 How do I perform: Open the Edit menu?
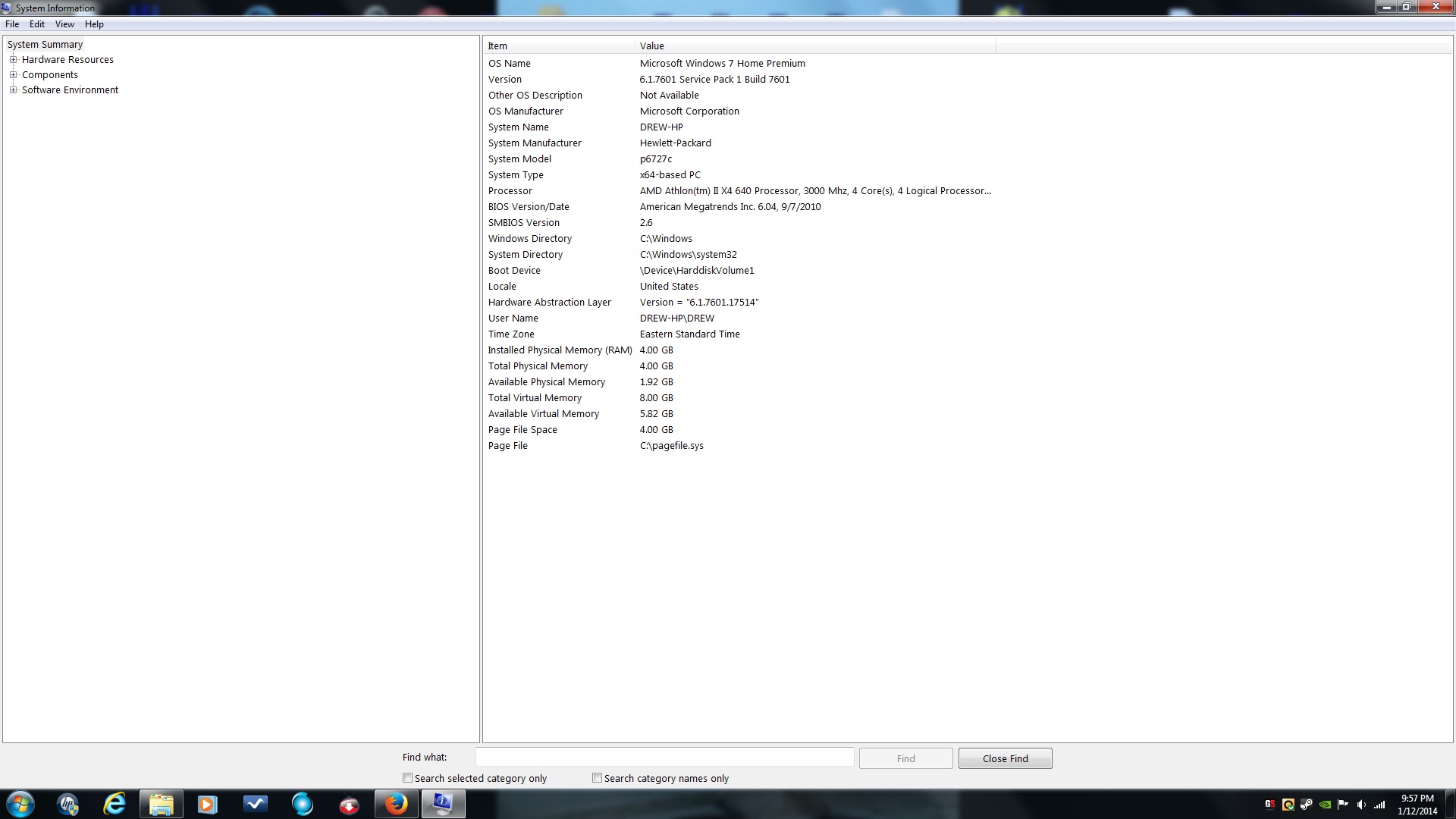pyautogui.click(x=37, y=24)
